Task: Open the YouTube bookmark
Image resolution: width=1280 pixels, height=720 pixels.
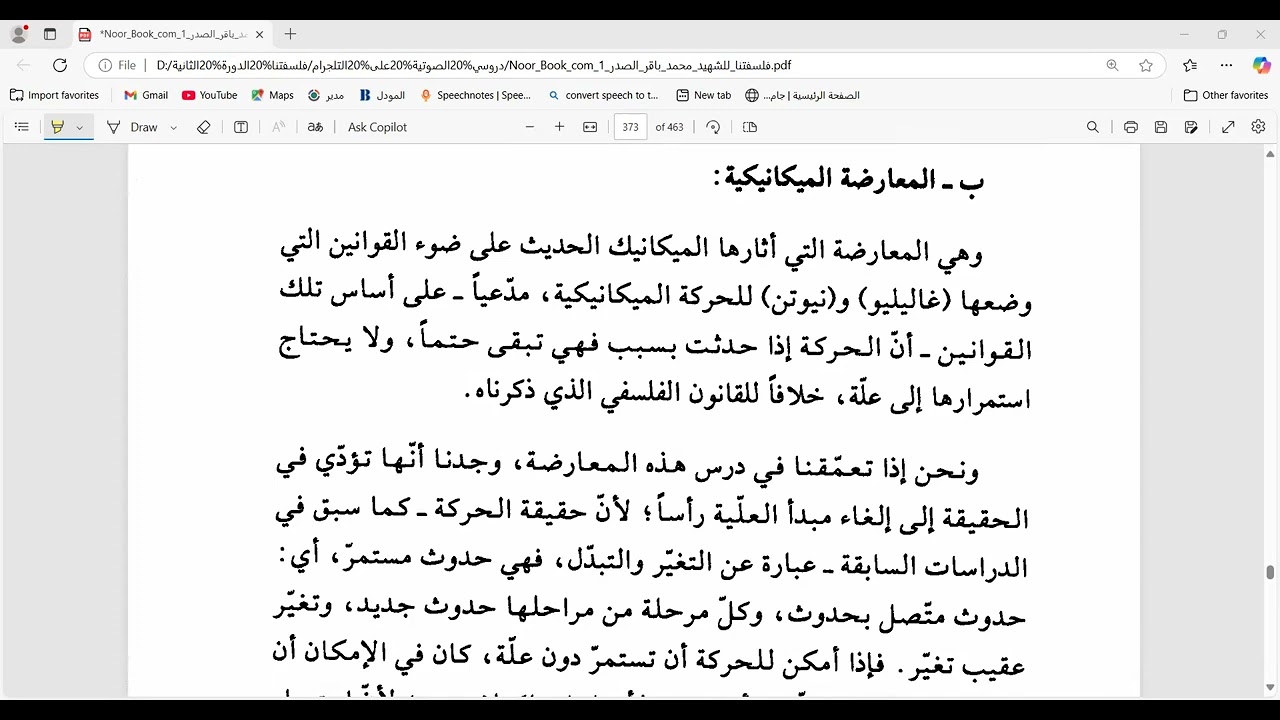Action: tap(210, 95)
